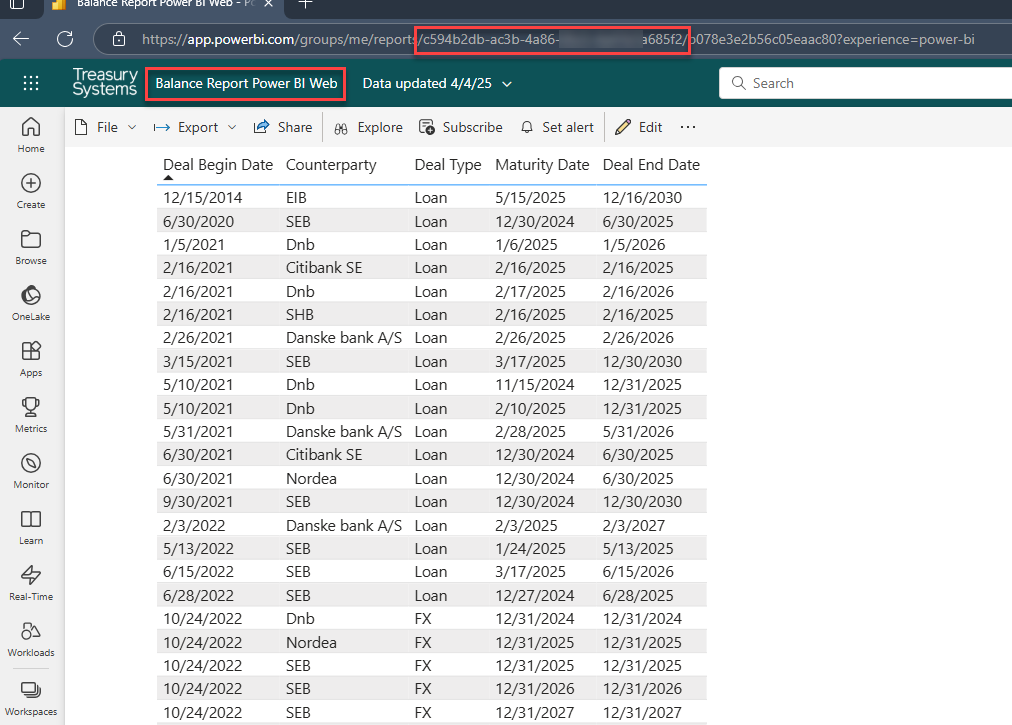Viewport: 1012px width, 725px height.
Task: Click the 2/10/2025 maturity date cell
Action: click(x=531, y=409)
